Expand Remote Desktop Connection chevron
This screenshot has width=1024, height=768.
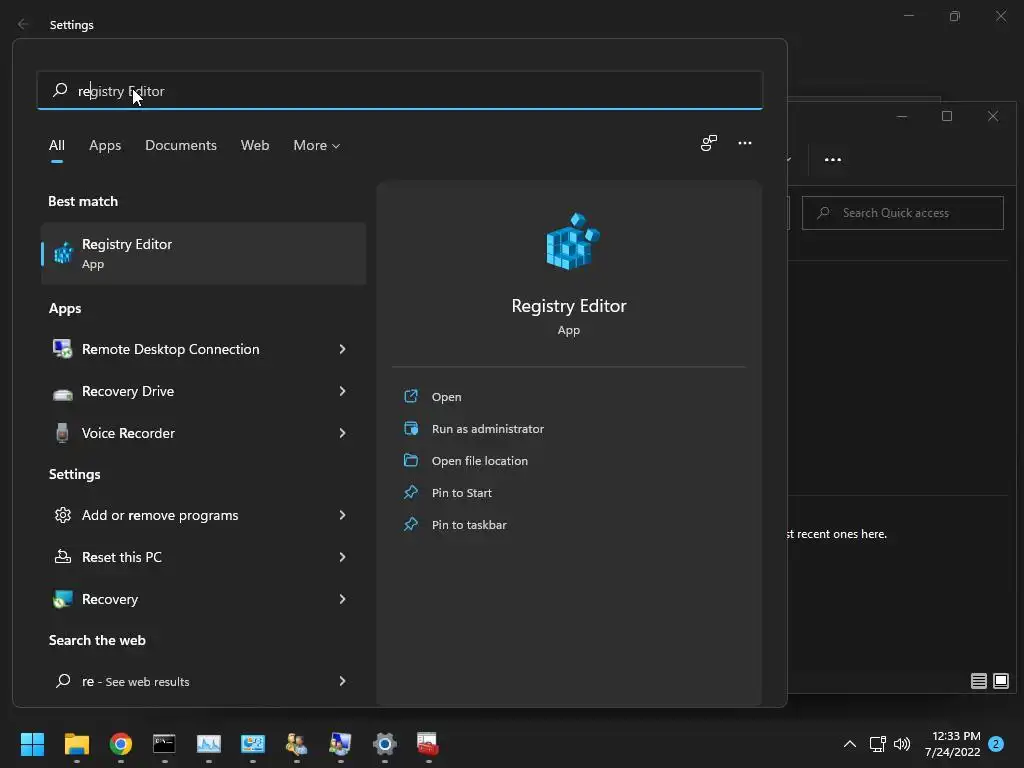coord(342,349)
